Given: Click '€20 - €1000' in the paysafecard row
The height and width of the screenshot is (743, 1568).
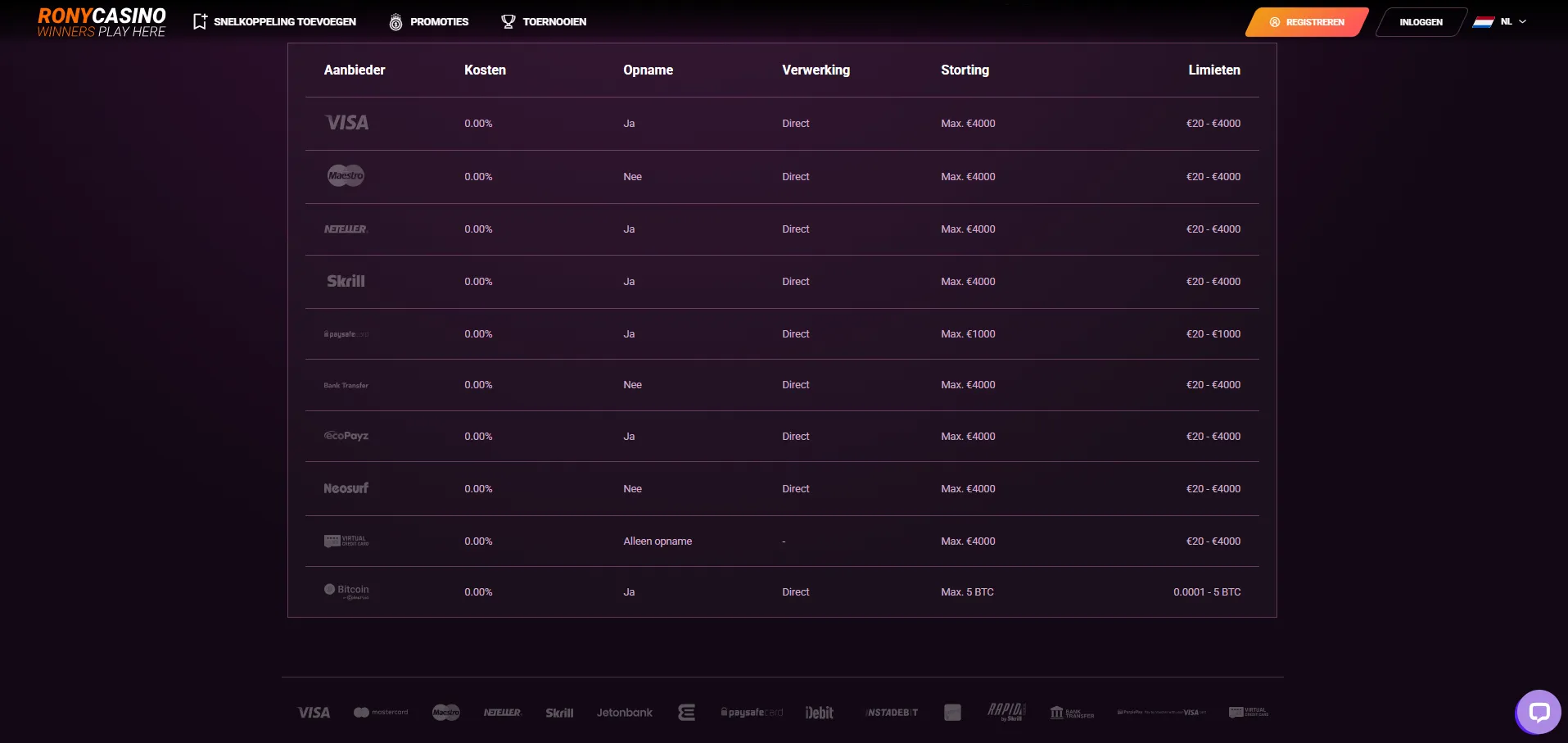Looking at the screenshot, I should point(1213,334).
